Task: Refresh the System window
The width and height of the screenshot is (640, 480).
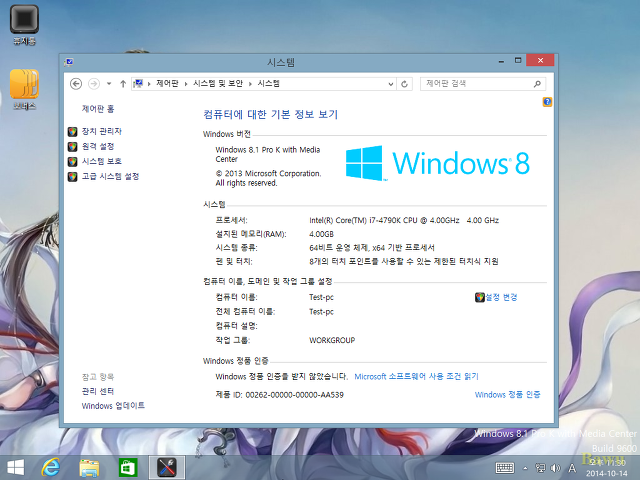Action: click(x=404, y=84)
